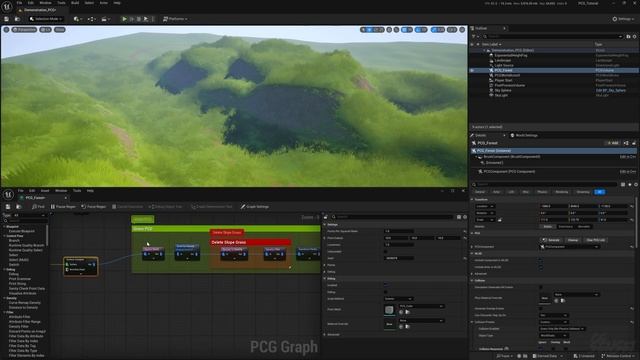The height and width of the screenshot is (360, 640).
Task: Open the viewport options hamburger icon
Action: click(x=6, y=30)
